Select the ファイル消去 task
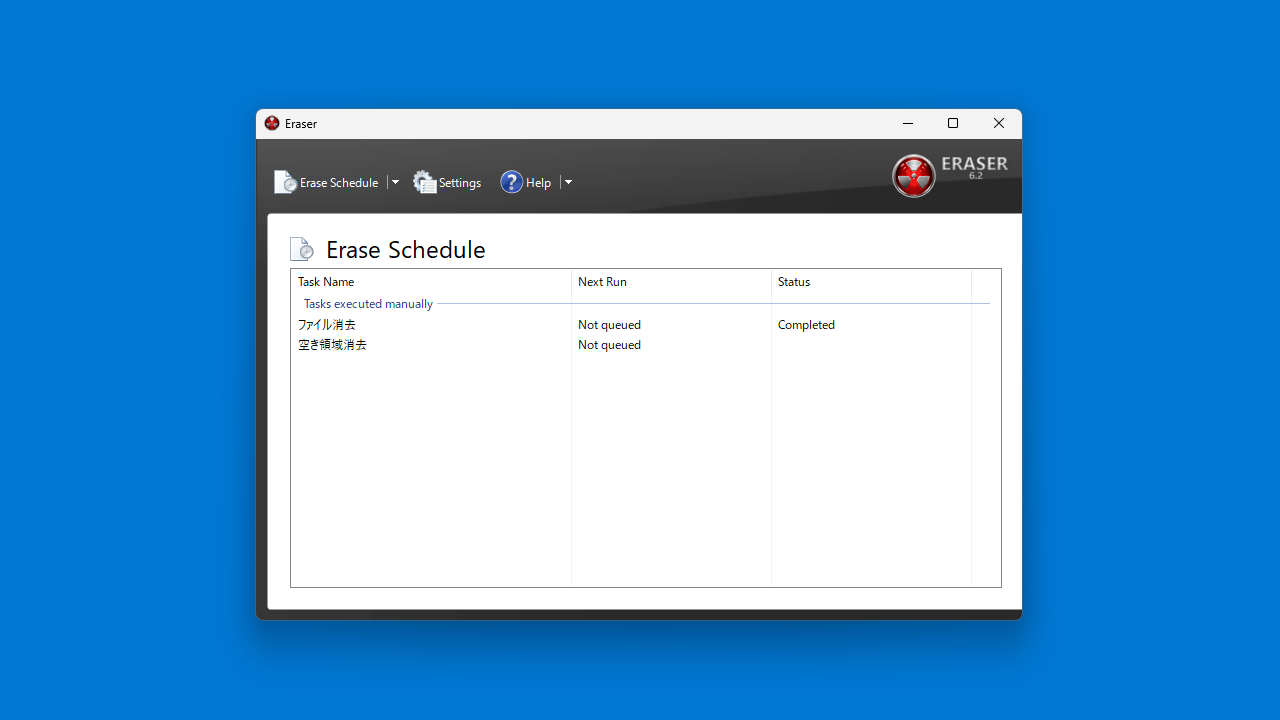1280x720 pixels. pyautogui.click(x=327, y=325)
